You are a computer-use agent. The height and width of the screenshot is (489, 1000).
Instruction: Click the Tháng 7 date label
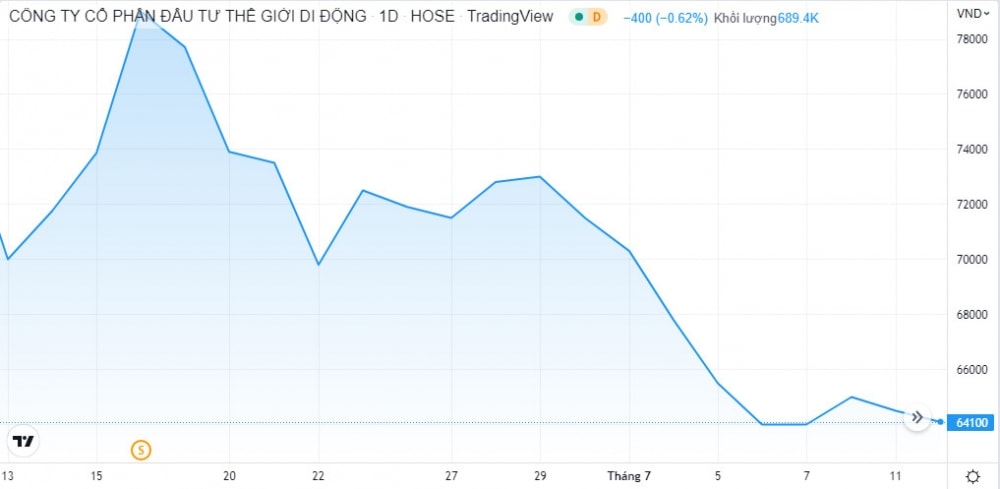point(628,476)
